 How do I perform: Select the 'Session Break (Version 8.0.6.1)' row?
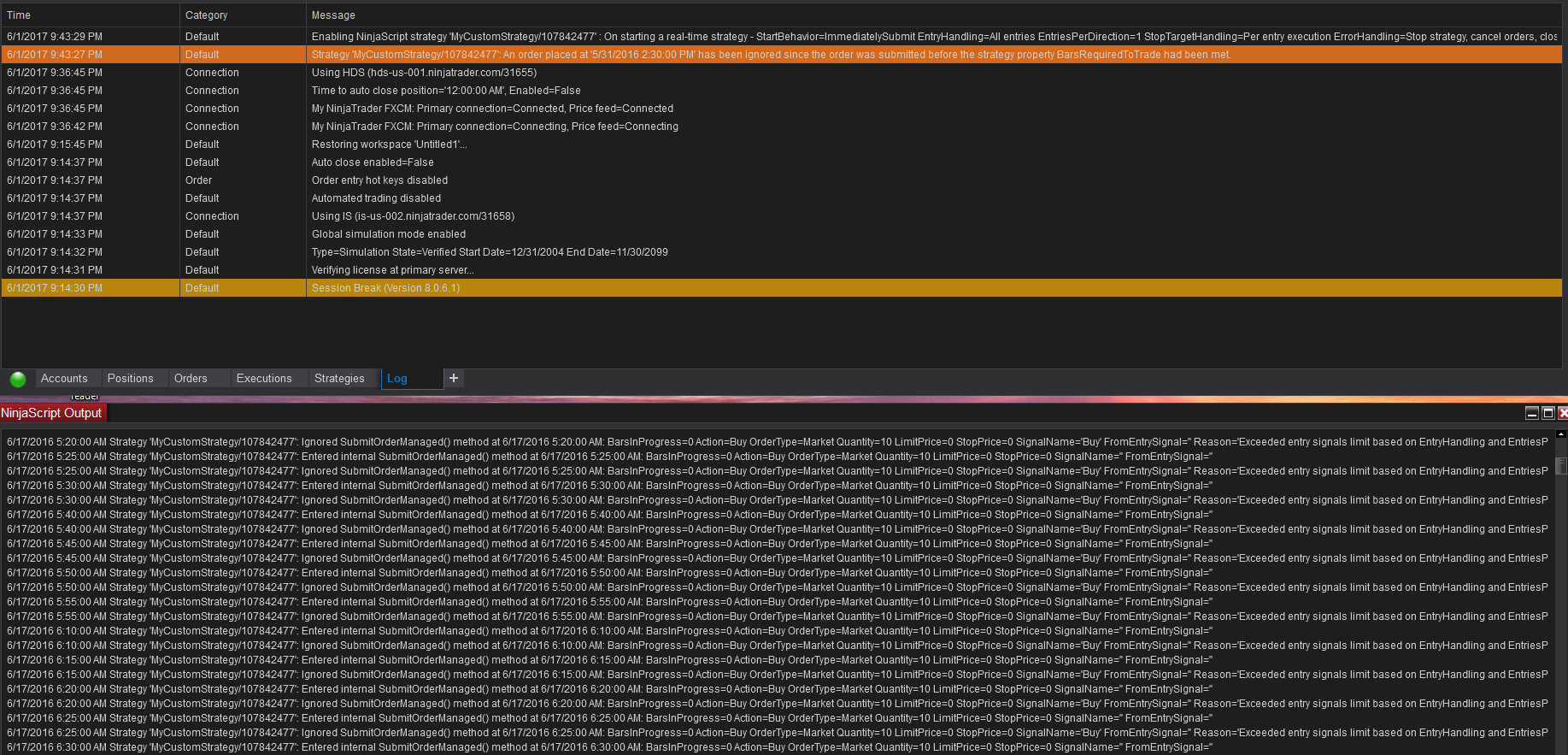point(782,288)
